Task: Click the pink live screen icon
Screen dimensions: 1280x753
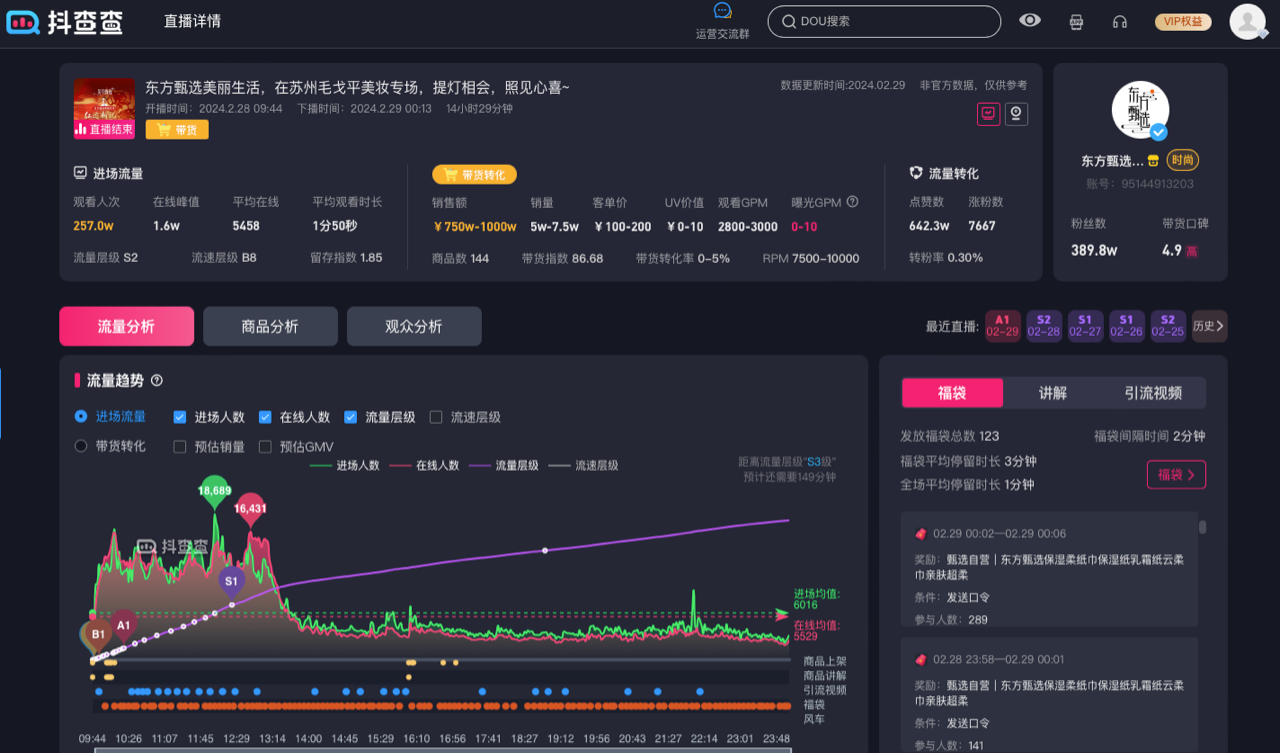Action: point(988,114)
